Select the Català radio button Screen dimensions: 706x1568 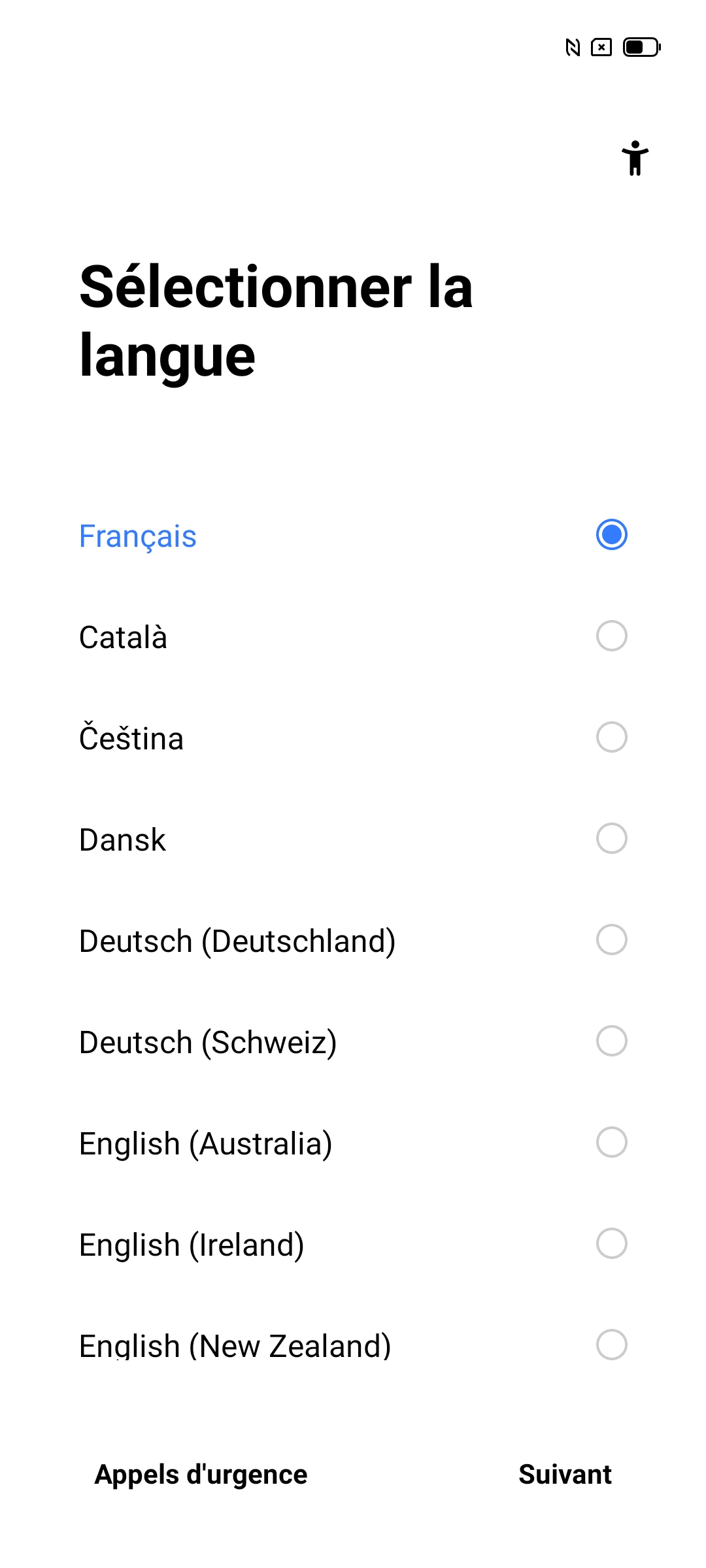(x=611, y=636)
